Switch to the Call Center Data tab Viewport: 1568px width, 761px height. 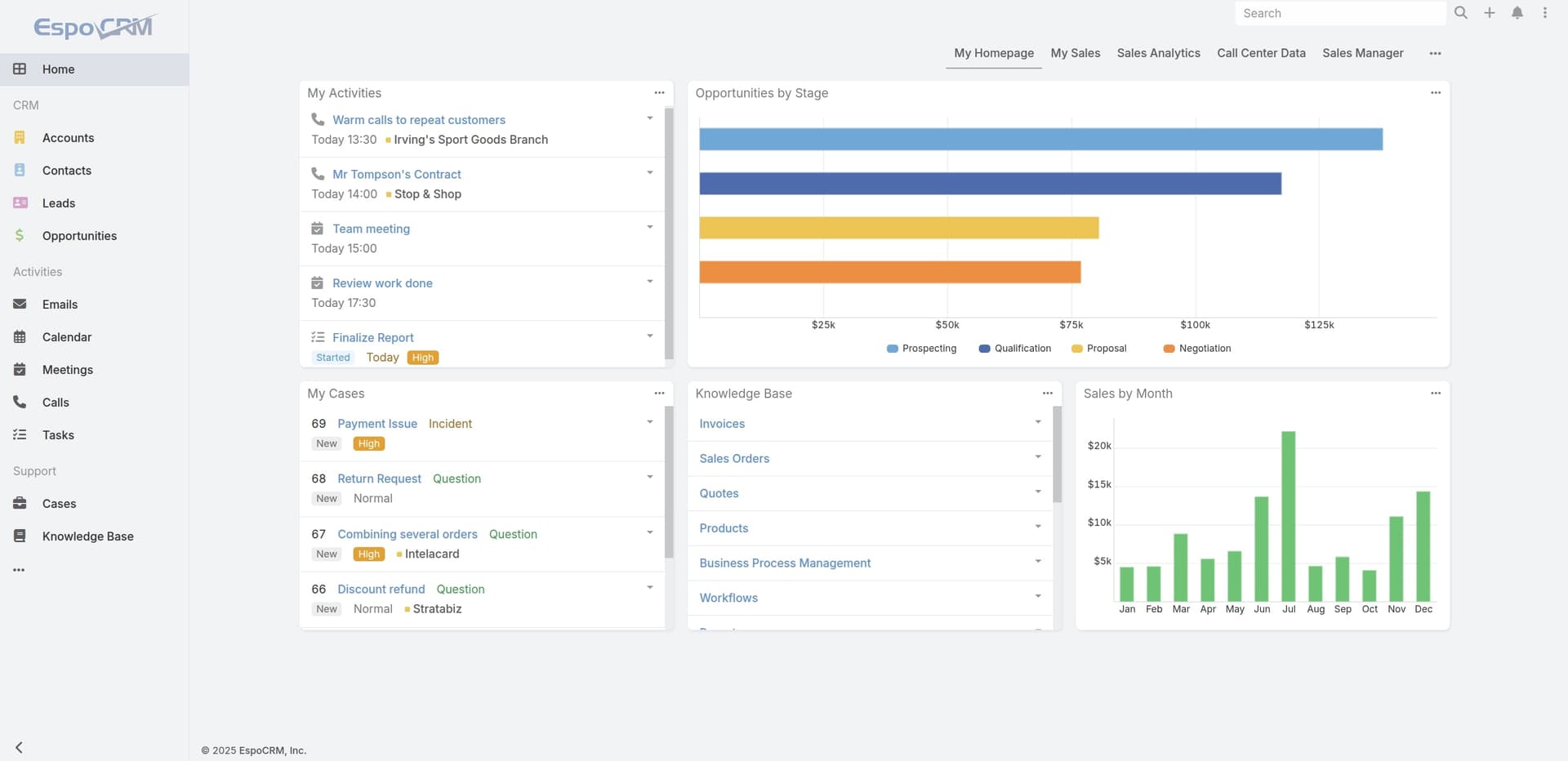click(x=1261, y=53)
